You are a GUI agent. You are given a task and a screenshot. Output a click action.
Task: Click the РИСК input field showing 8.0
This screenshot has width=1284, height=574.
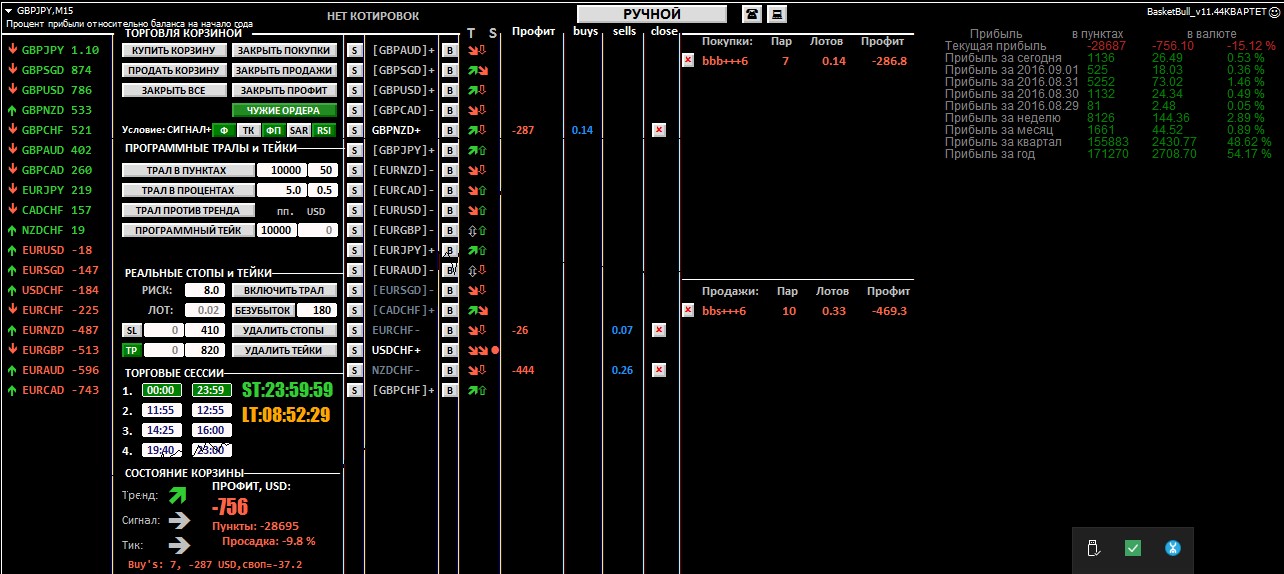[203, 290]
